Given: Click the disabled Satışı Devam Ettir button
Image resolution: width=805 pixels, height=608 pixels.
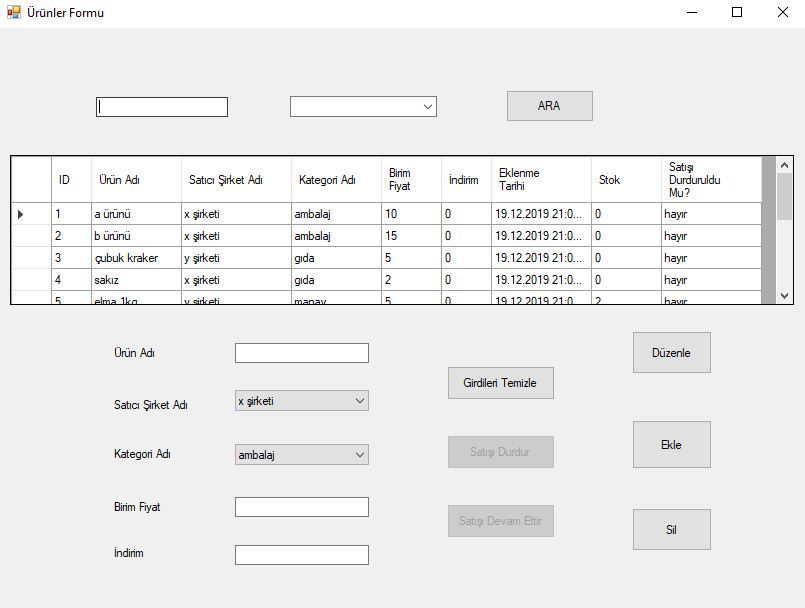Looking at the screenshot, I should 500,520.
